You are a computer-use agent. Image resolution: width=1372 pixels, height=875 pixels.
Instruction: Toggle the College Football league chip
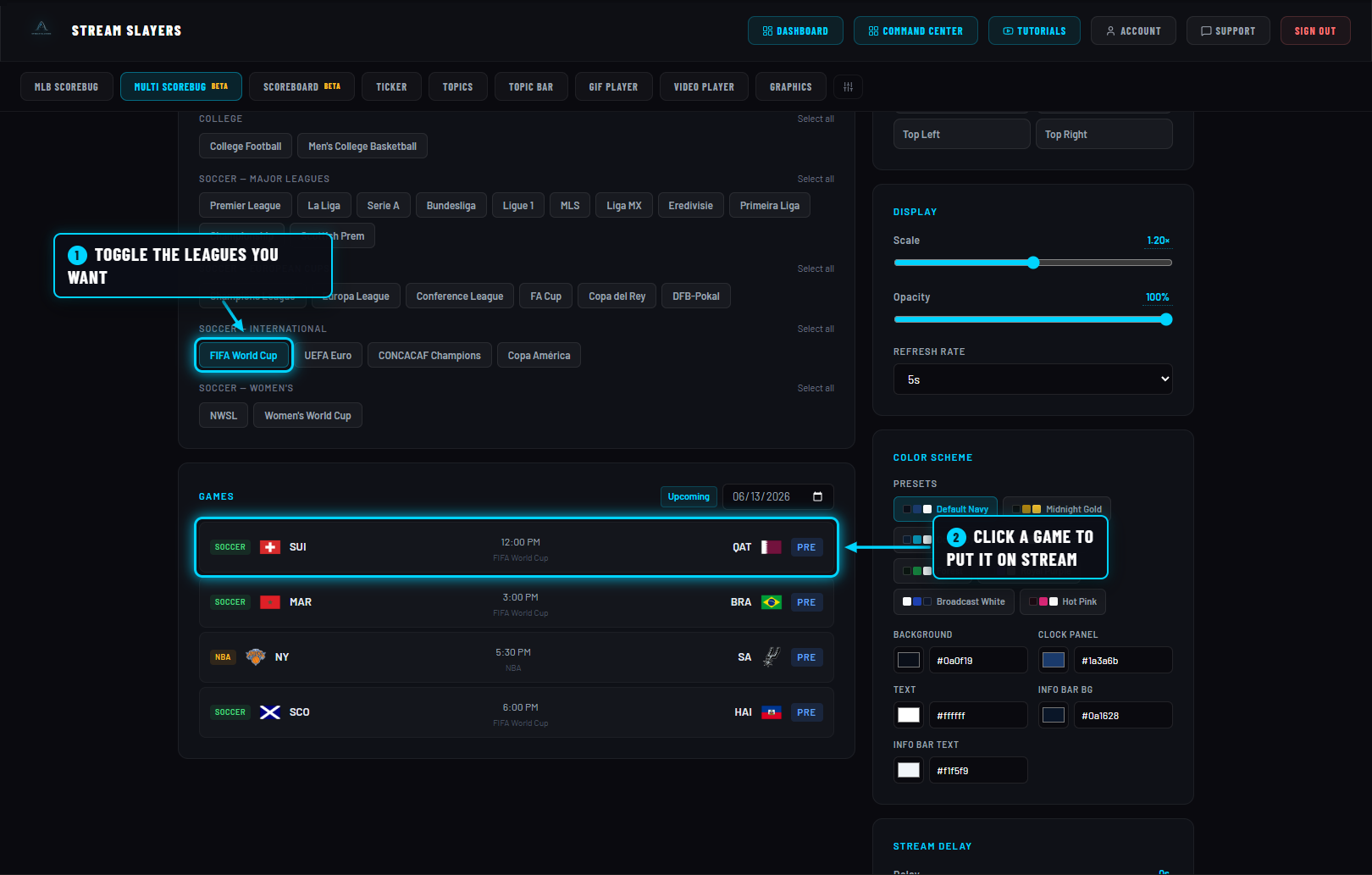[x=246, y=147]
